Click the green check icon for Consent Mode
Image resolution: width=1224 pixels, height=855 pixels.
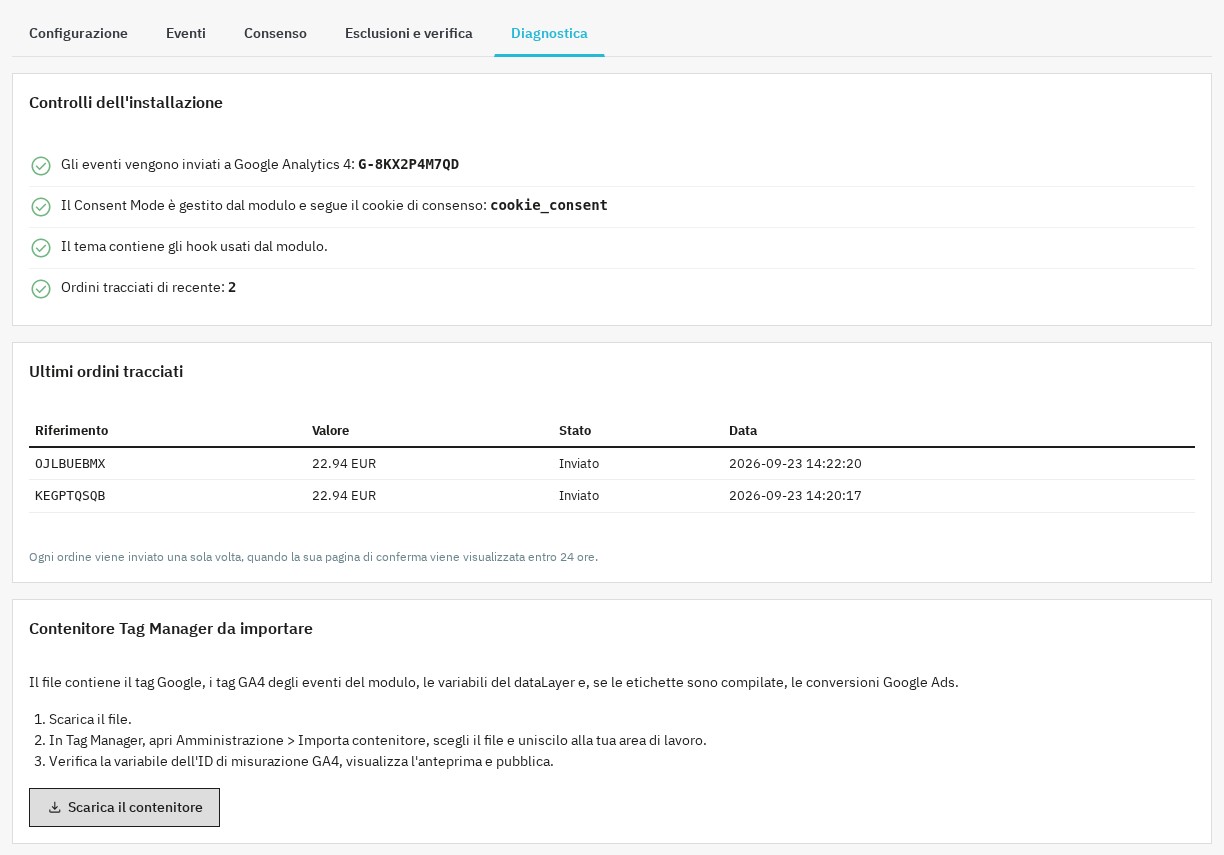41,207
